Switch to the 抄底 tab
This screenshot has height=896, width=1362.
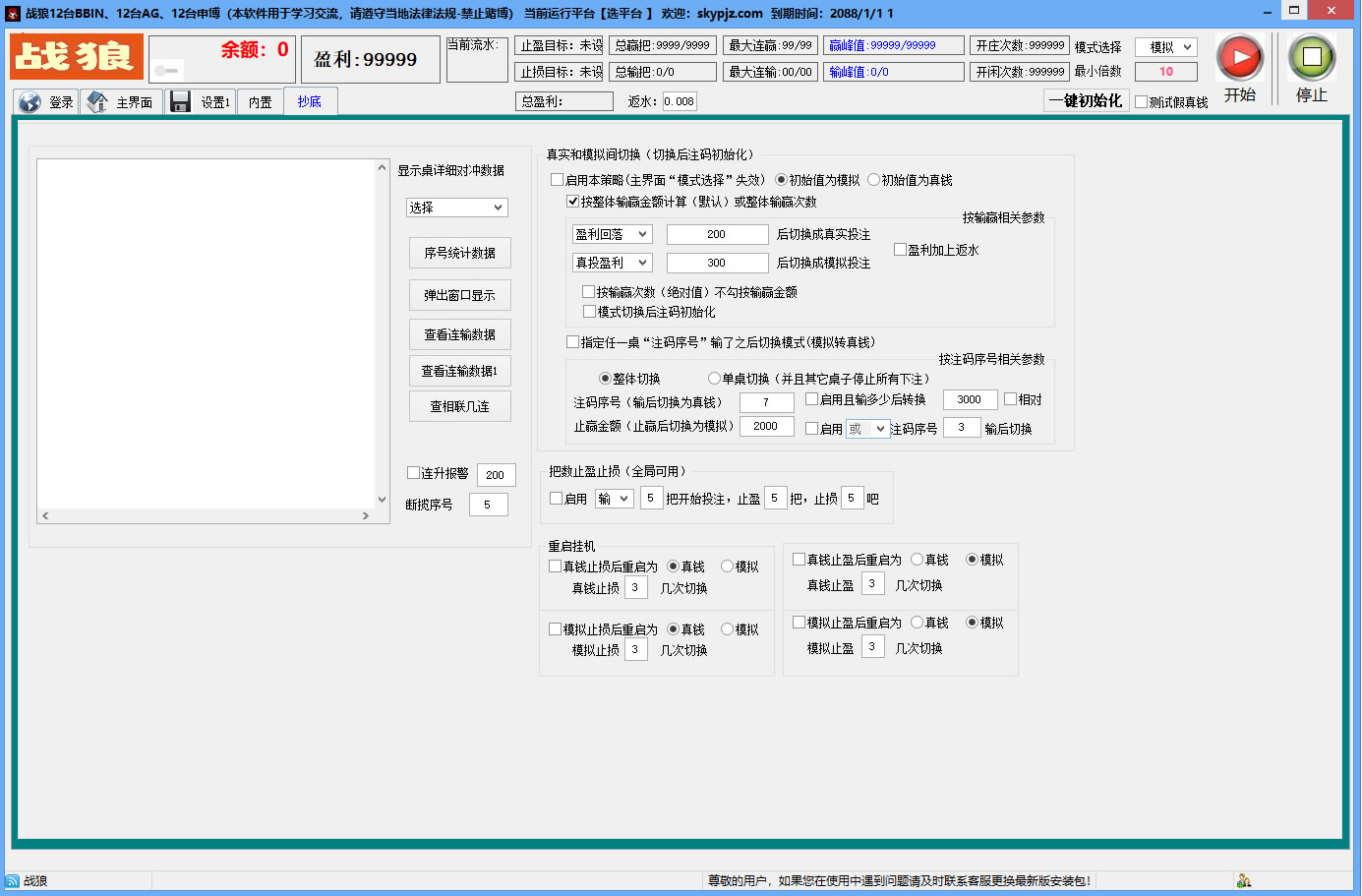click(x=310, y=100)
